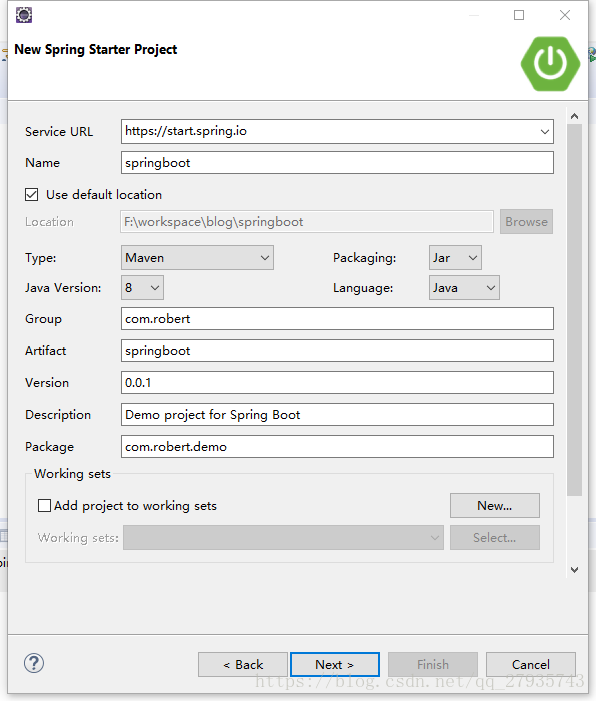The width and height of the screenshot is (596, 701).
Task: Click the 'Packaging:' label
Action: pos(364,258)
